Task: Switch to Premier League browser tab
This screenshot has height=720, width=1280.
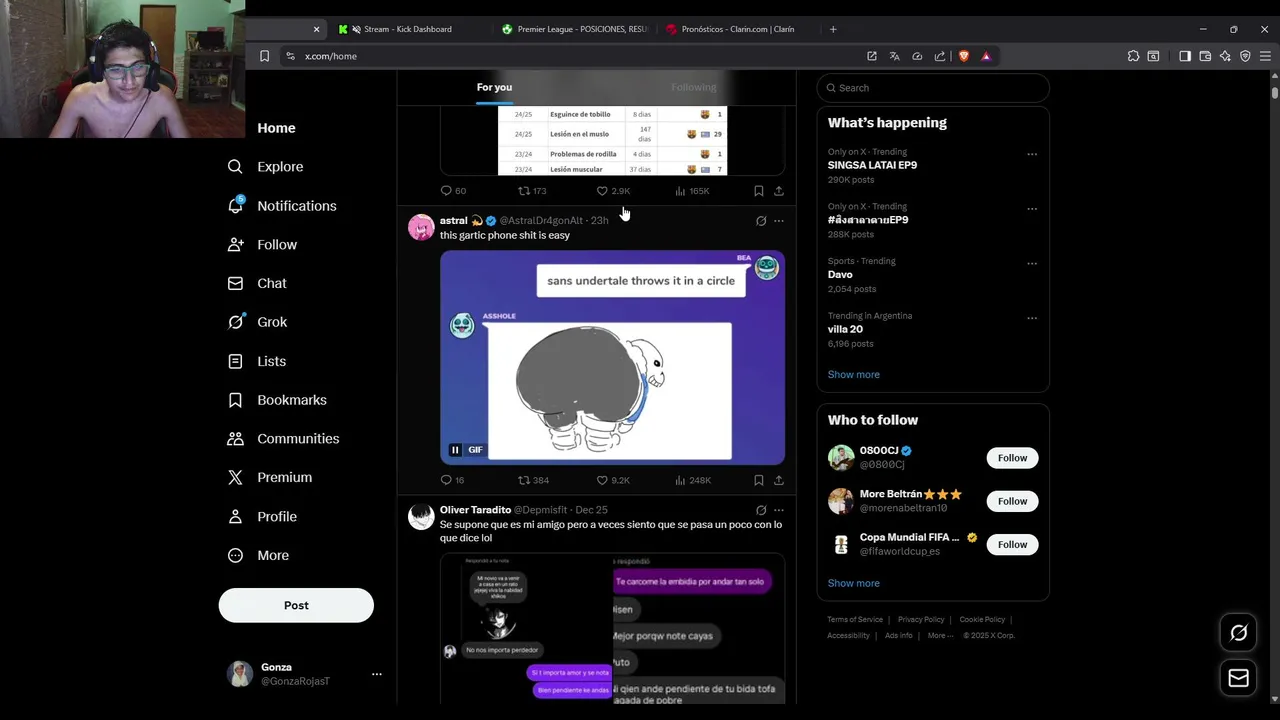Action: point(575,29)
